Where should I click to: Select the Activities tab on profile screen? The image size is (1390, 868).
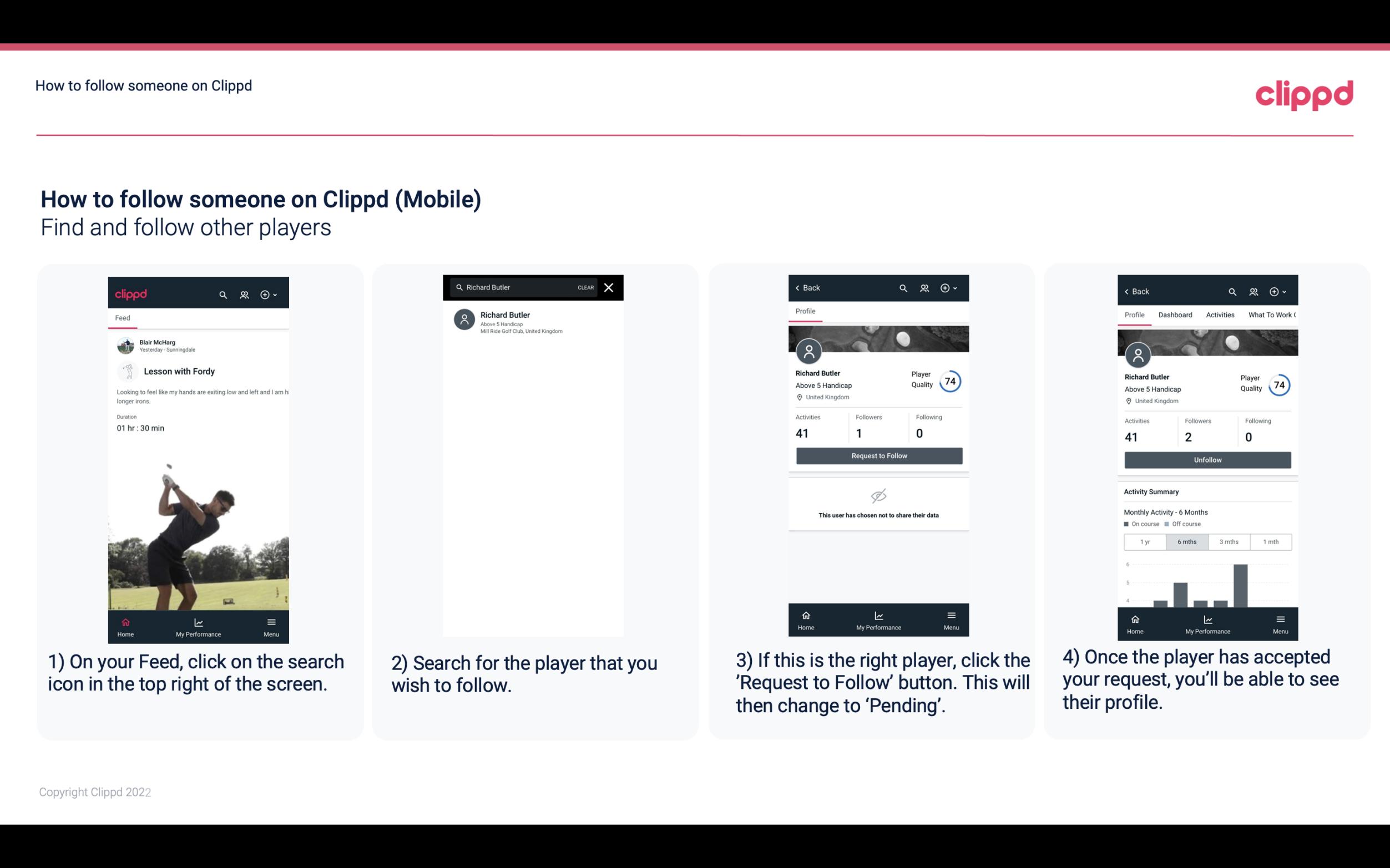(x=1219, y=314)
